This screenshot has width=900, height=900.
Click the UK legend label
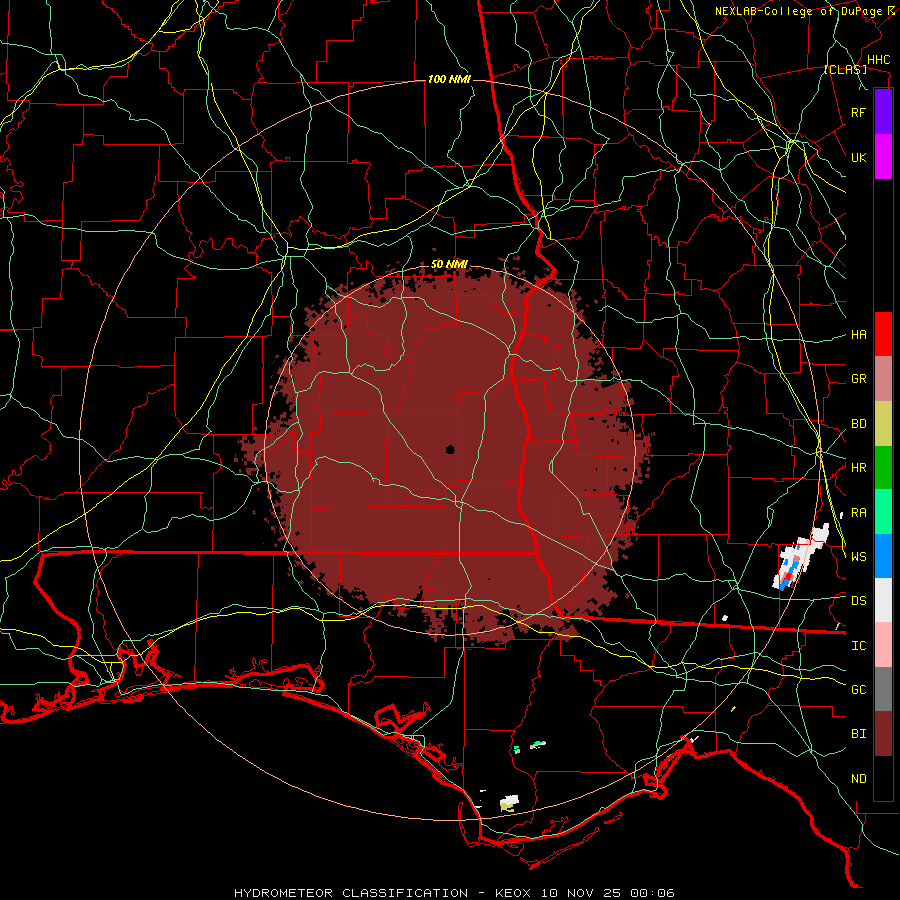(858, 157)
